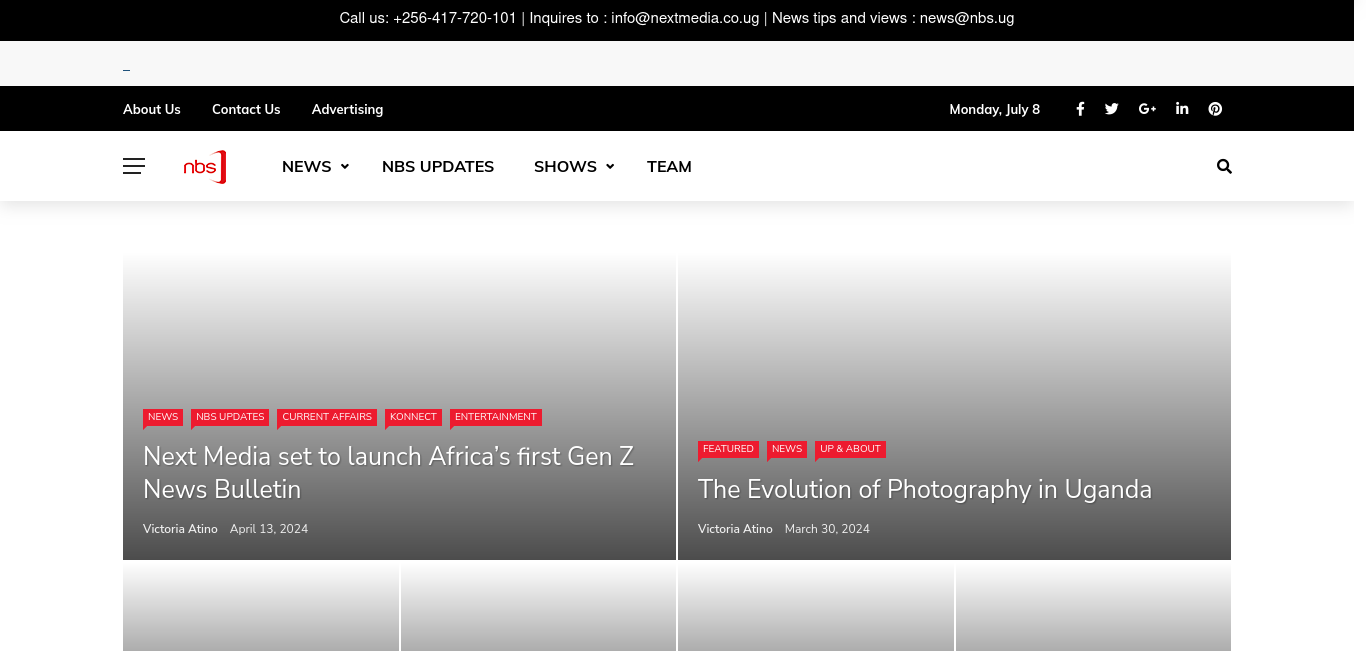1366x651 pixels.
Task: Visit the Facebook page icon
Action: tap(1080, 109)
